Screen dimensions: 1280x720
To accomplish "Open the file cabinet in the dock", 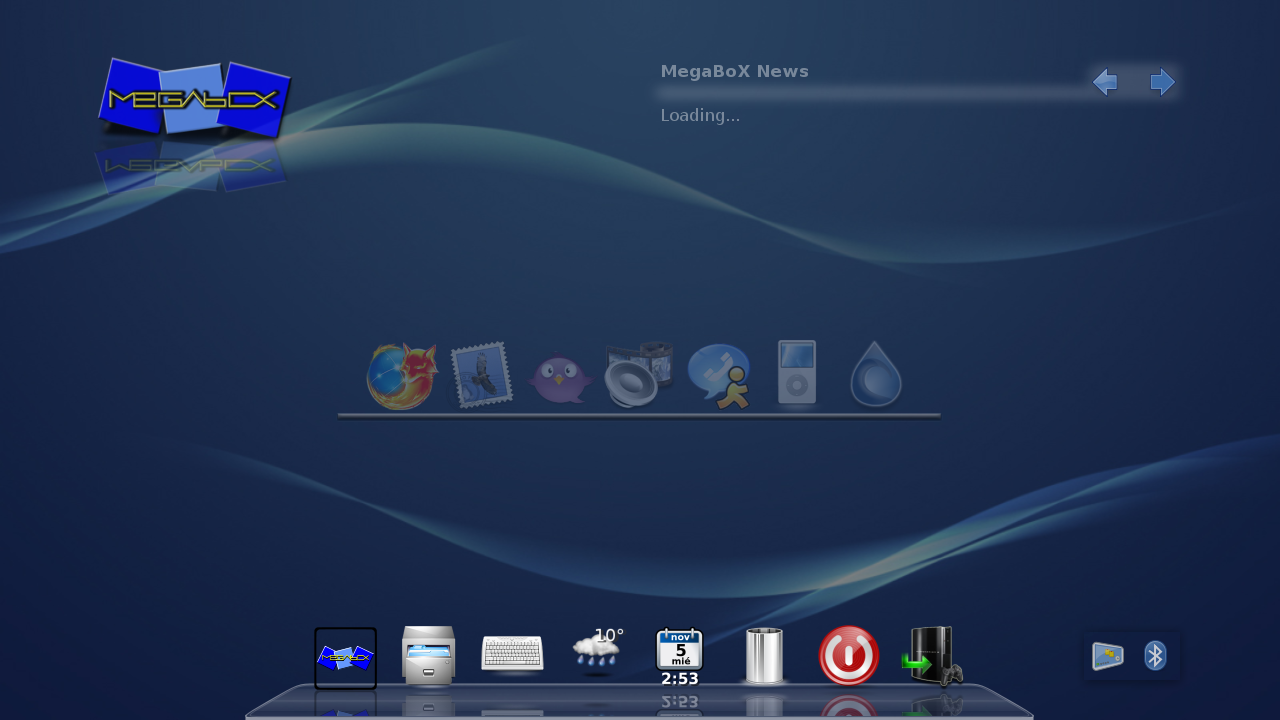I will [x=428, y=656].
